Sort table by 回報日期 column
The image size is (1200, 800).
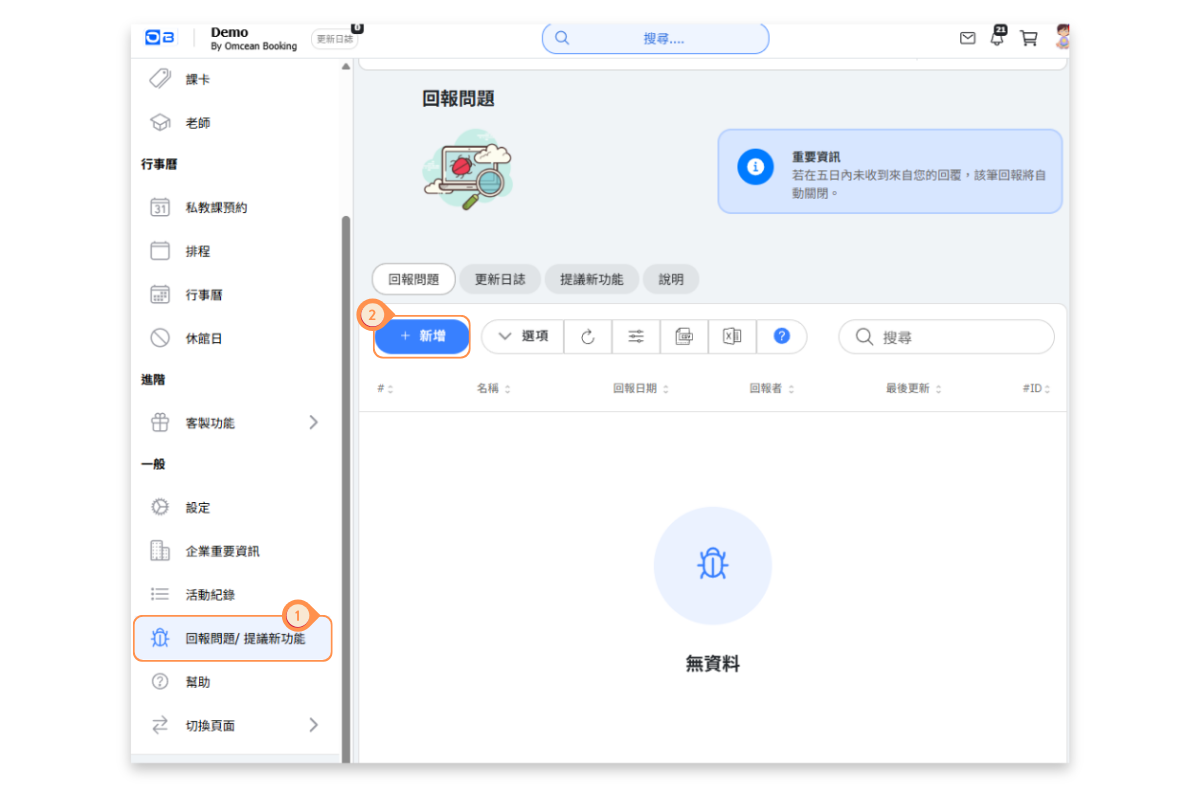tap(640, 388)
